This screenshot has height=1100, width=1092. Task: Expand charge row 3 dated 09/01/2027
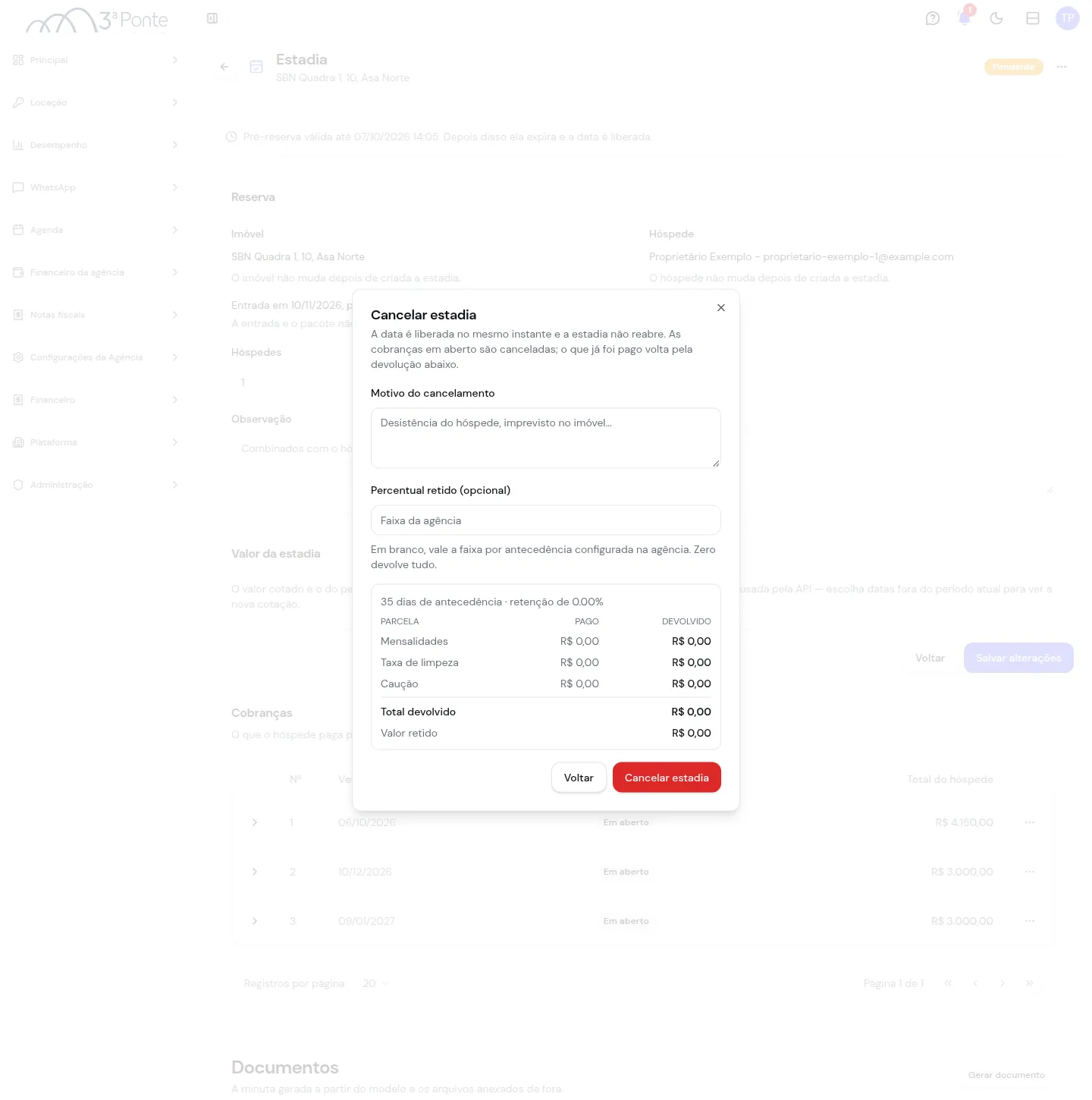coord(255,921)
